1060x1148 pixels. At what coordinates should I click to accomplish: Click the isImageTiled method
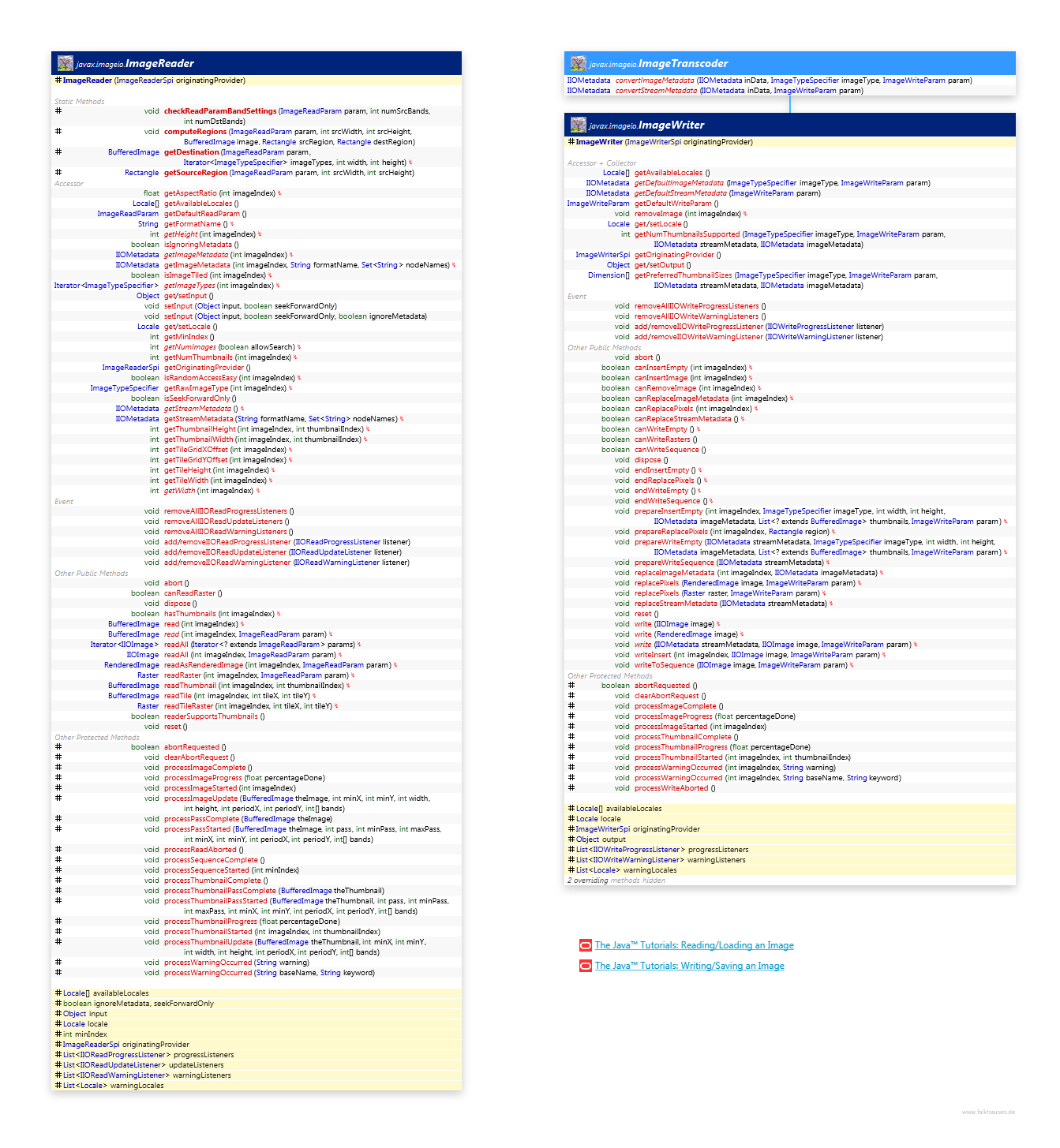click(x=187, y=275)
